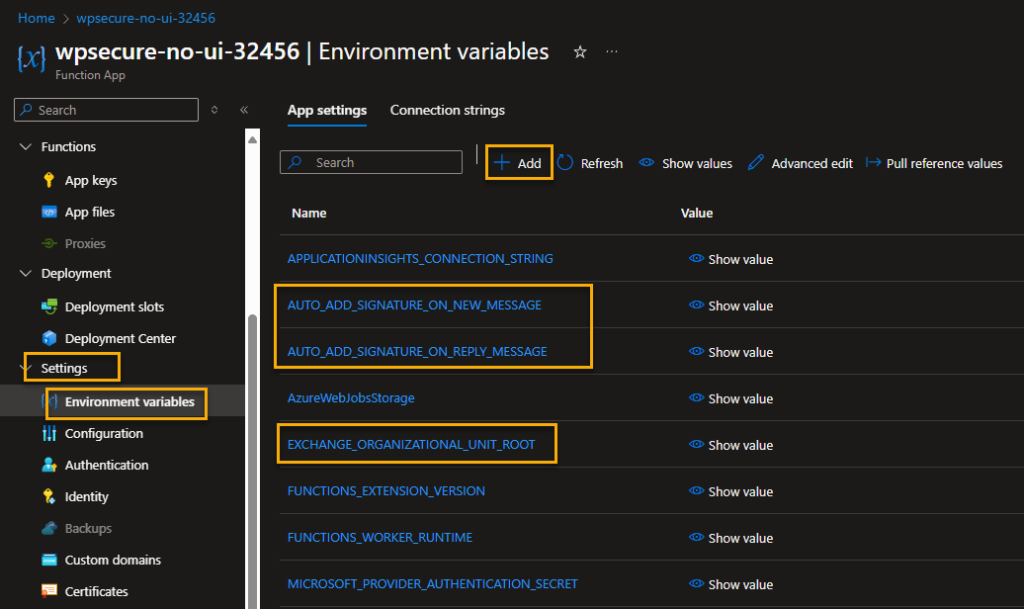
Task: Open the Deployment Center cube icon
Action: (x=49, y=338)
